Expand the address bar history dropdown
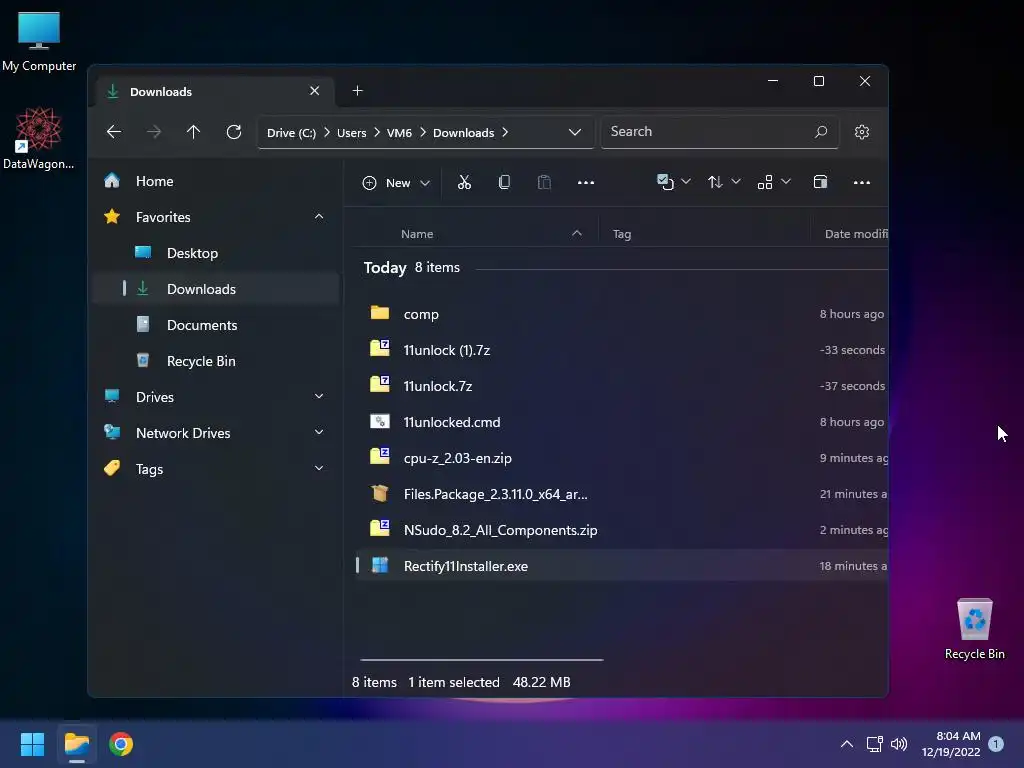Viewport: 1024px width, 768px height. [x=575, y=132]
